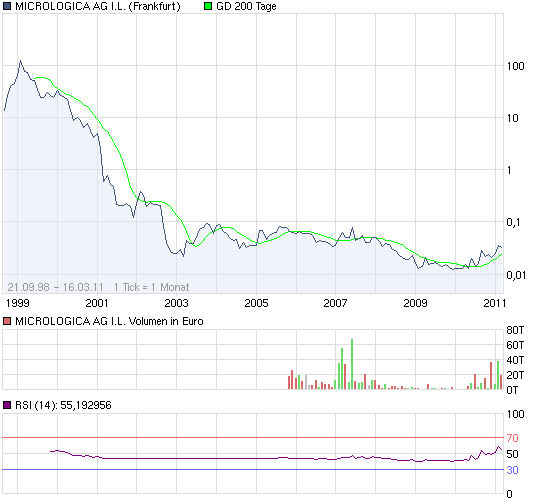Click the tall red volume bar near 2011

click(491, 375)
